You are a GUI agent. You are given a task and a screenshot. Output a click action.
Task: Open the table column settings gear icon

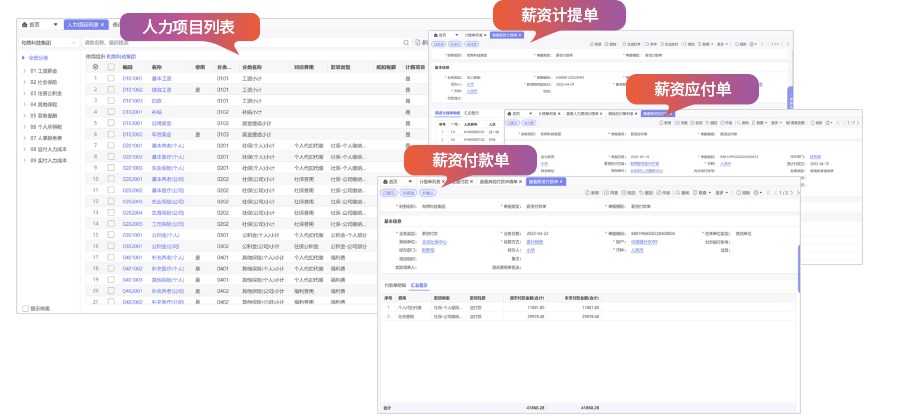pos(96,67)
